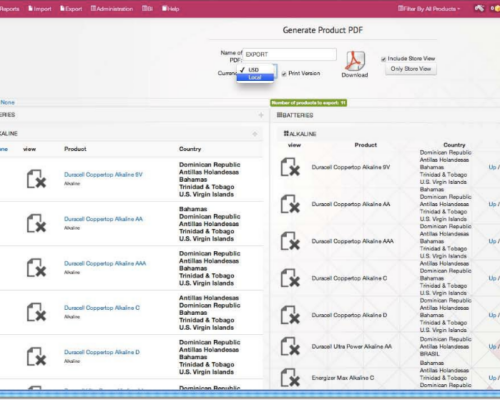Click the Help icon in the top menu
The image size is (500, 400).
[164, 8]
